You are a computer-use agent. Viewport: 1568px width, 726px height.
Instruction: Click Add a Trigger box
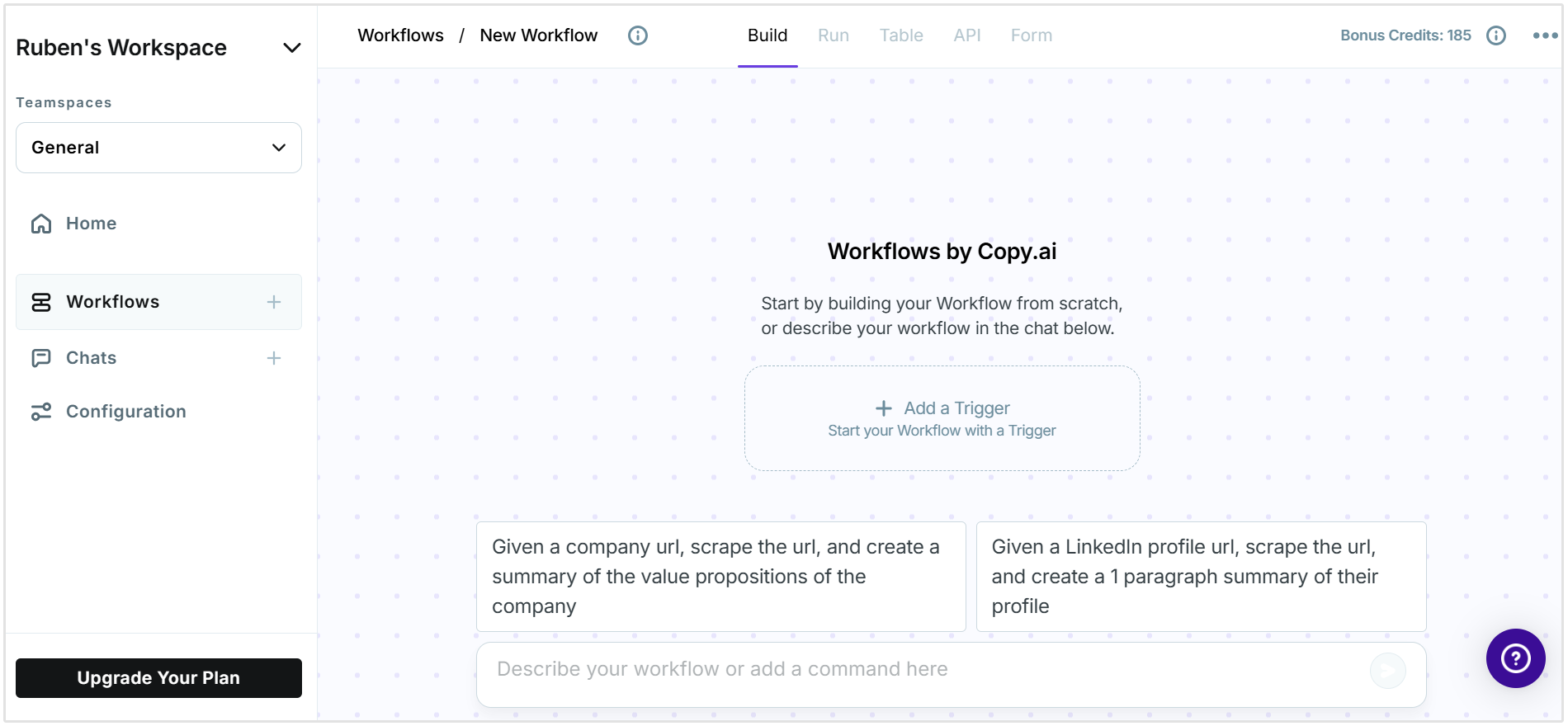point(942,418)
